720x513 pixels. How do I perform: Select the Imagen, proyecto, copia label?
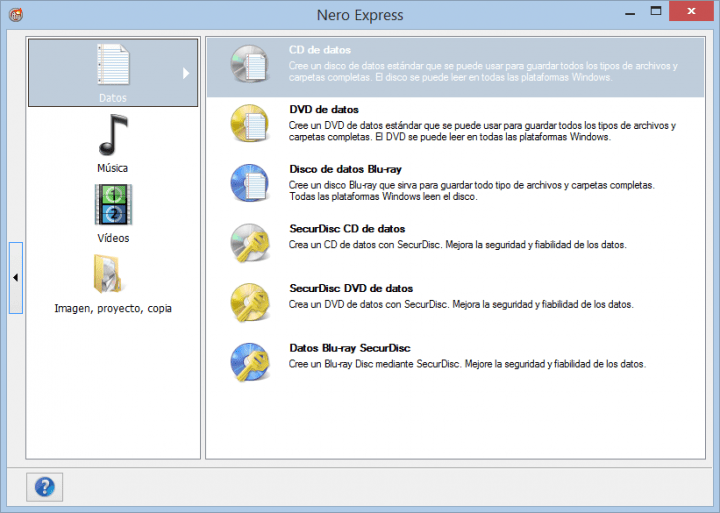113,308
